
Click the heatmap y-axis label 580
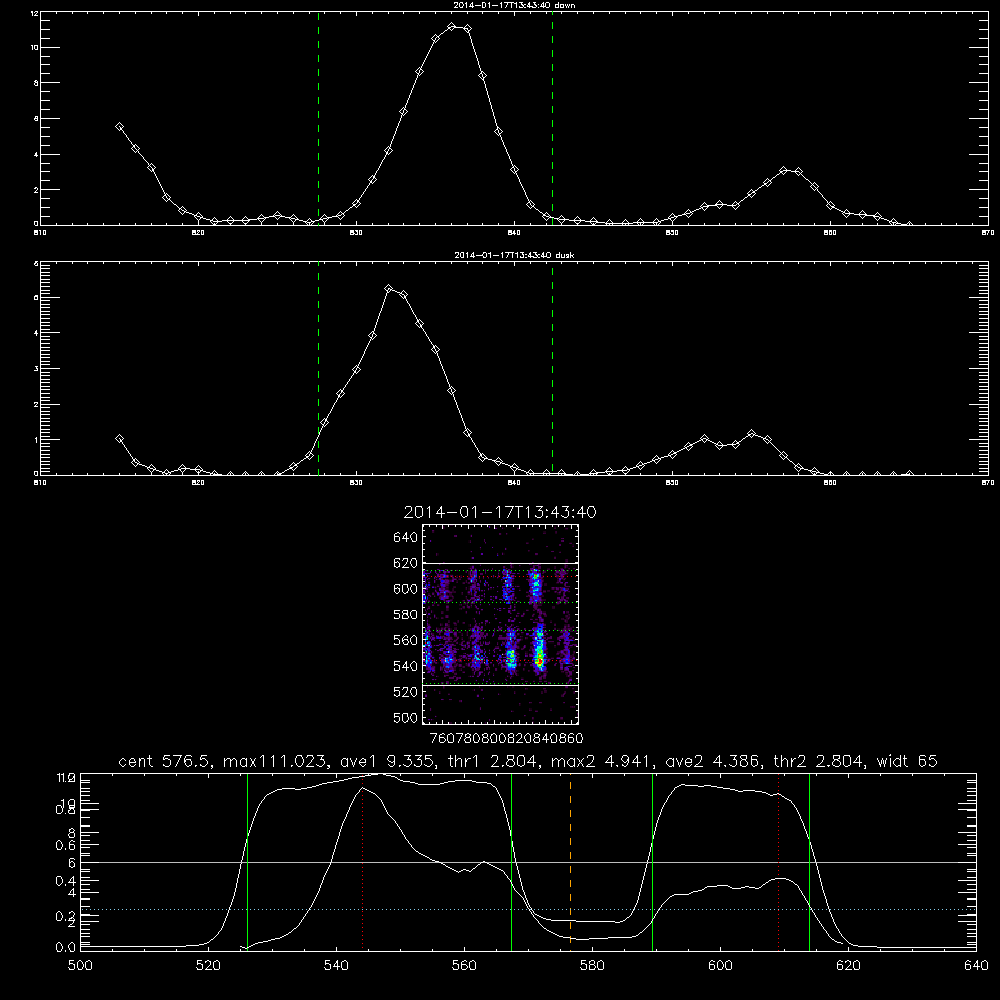[406, 615]
